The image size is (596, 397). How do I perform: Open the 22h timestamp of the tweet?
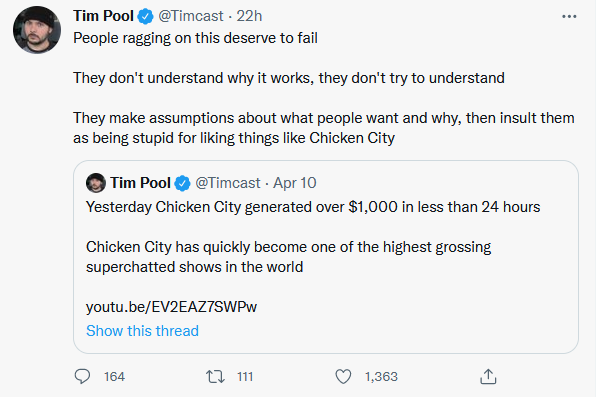[249, 16]
